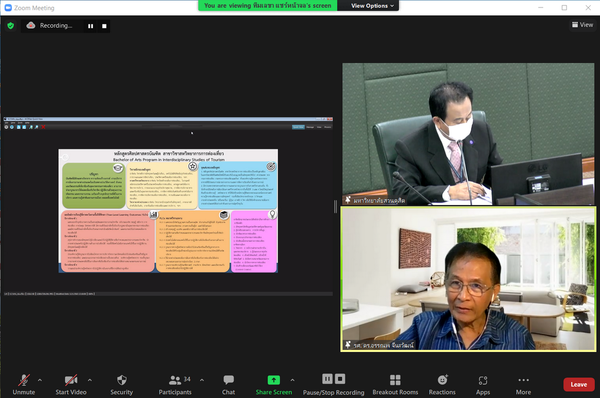Open the Chat panel
The width and height of the screenshot is (600, 398).
(228, 384)
